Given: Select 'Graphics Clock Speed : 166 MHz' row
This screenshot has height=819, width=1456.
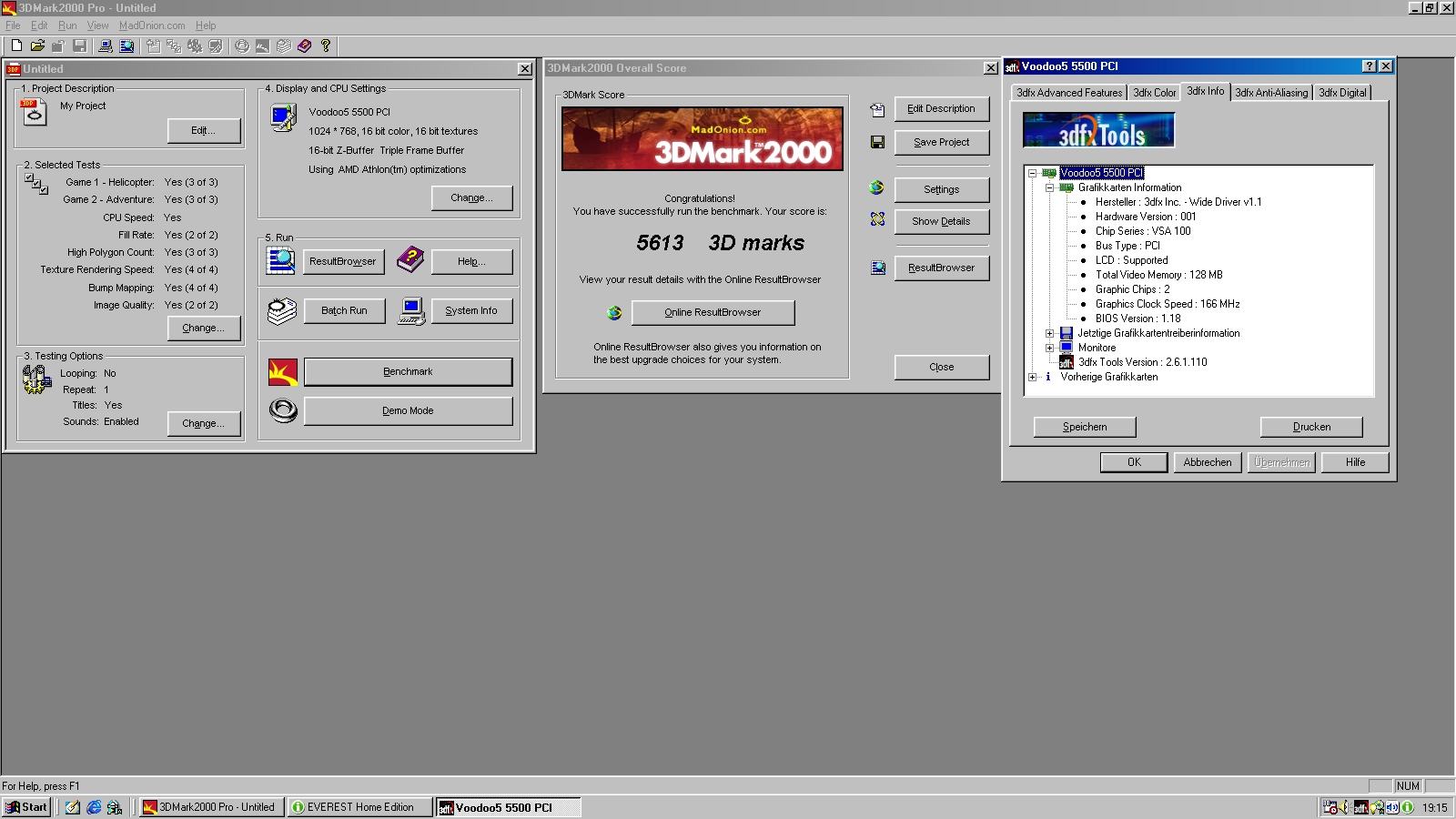Looking at the screenshot, I should click(x=1168, y=304).
